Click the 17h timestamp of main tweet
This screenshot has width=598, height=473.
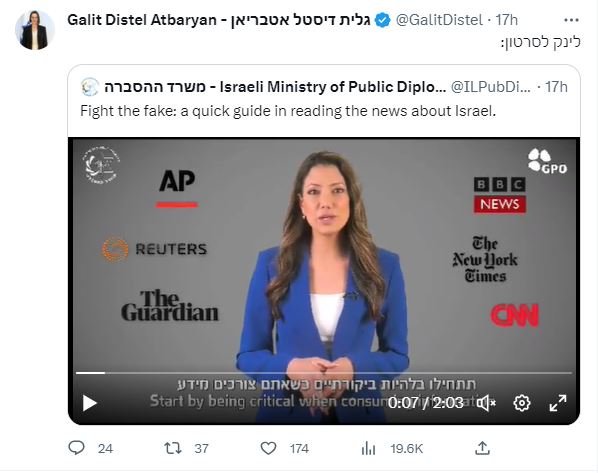click(506, 20)
